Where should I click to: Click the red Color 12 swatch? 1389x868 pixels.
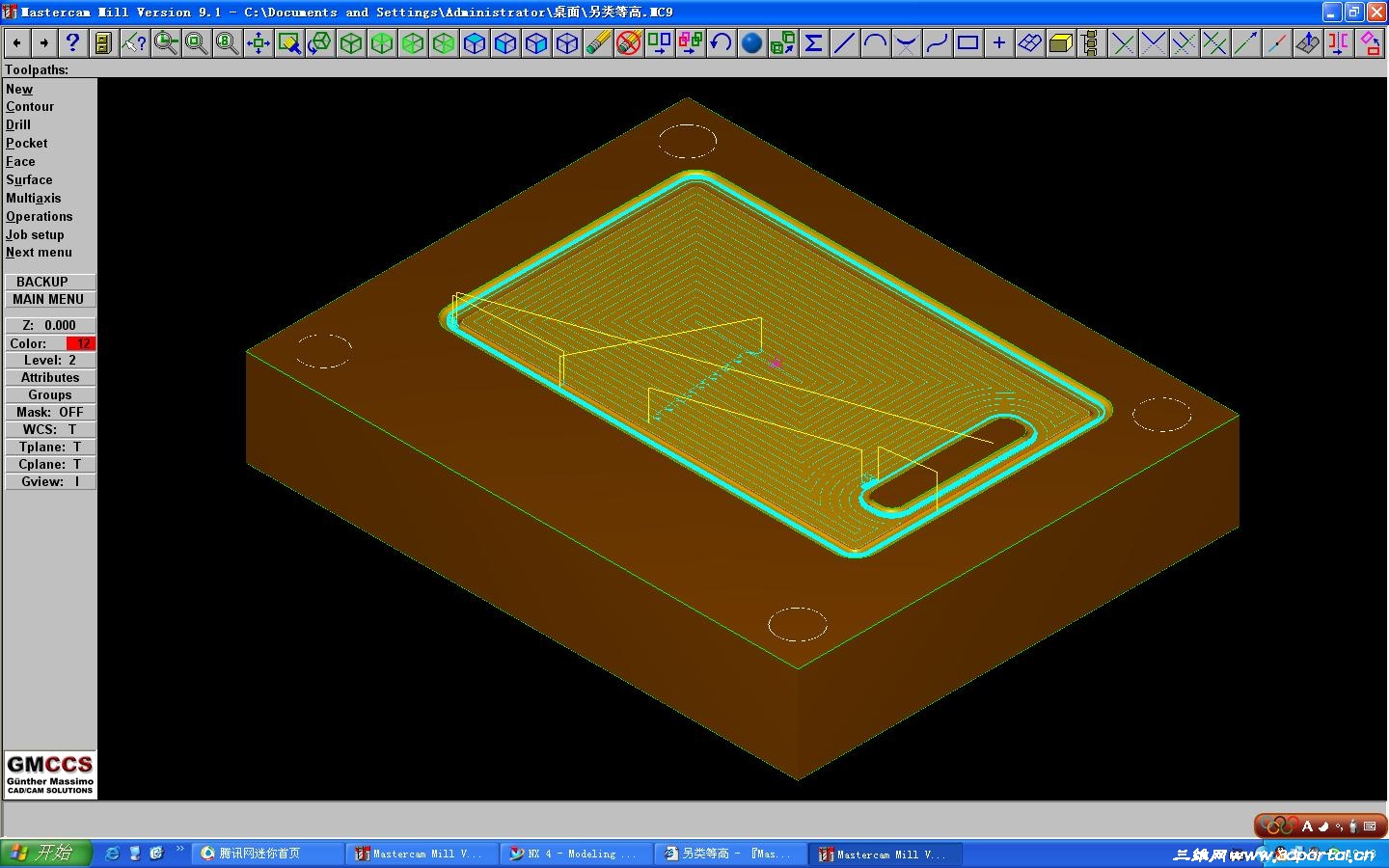pyautogui.click(x=81, y=343)
